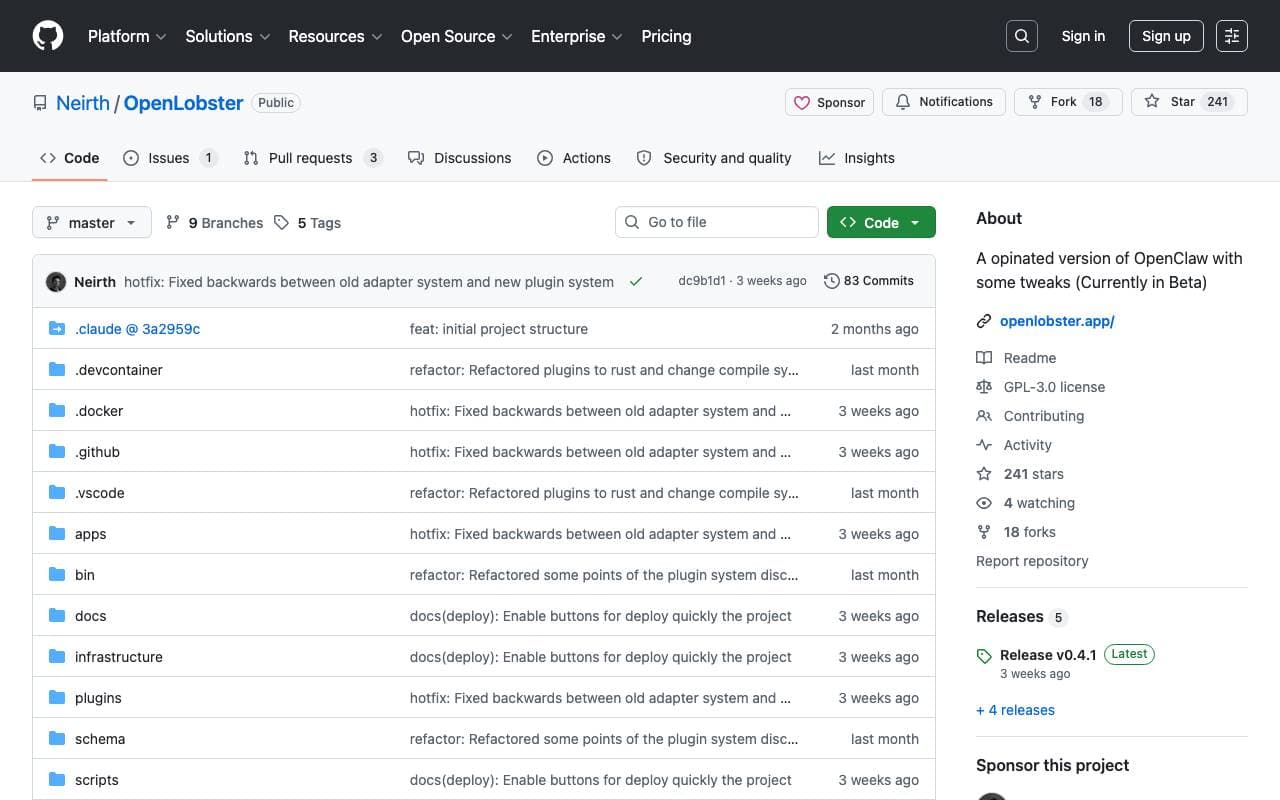1280x800 pixels.
Task: Open the Platform menu in header
Action: click(x=127, y=36)
